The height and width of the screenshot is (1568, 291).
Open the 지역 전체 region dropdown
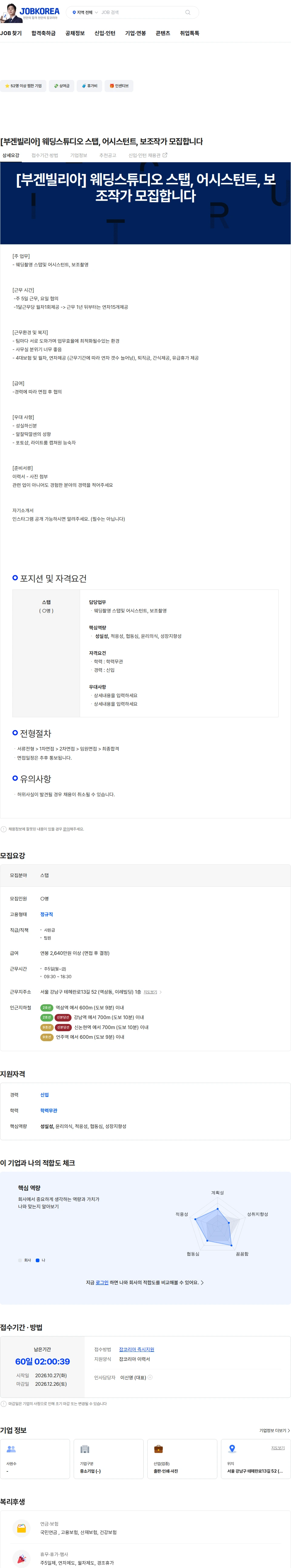pyautogui.click(x=85, y=12)
